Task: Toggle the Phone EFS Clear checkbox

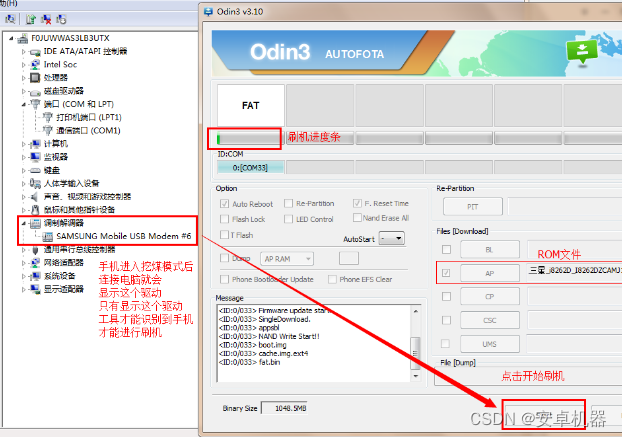Action: tap(332, 279)
